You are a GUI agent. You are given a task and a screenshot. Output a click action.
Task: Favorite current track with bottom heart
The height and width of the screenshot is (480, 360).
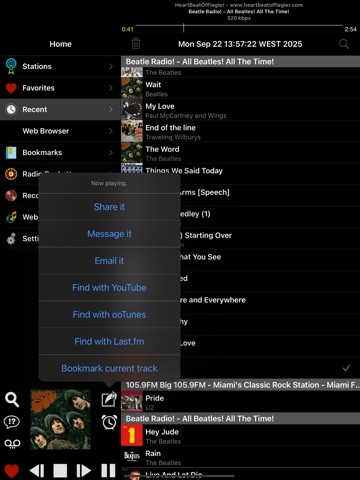(x=11, y=471)
